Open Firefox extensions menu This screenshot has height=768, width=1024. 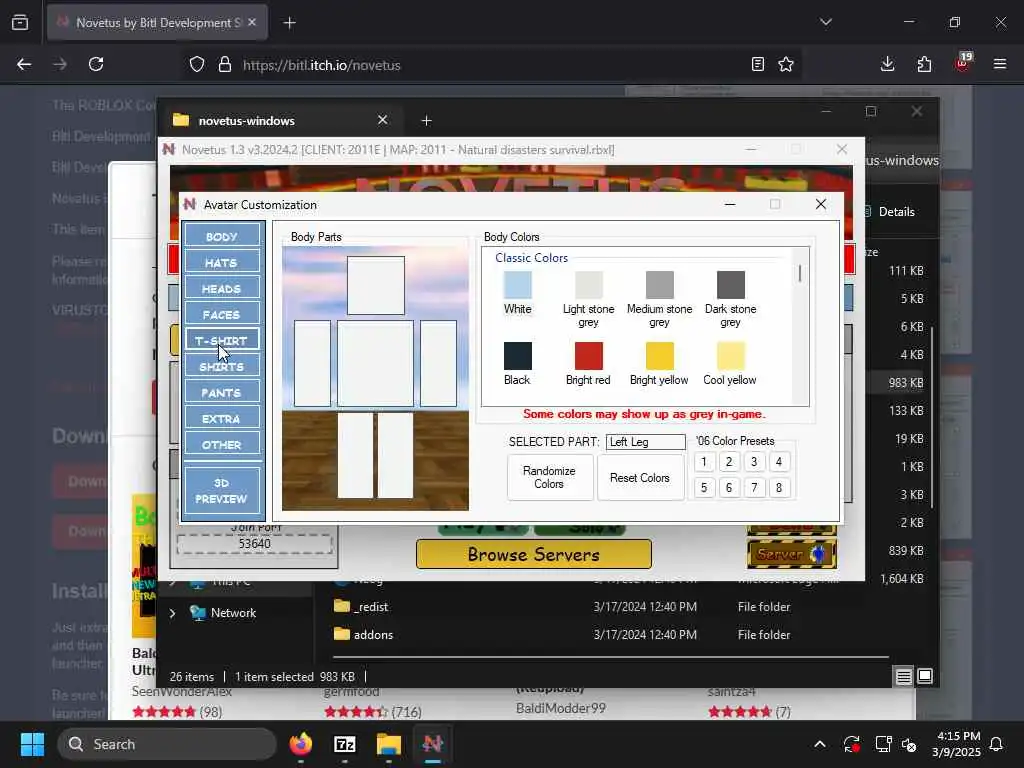click(x=924, y=64)
